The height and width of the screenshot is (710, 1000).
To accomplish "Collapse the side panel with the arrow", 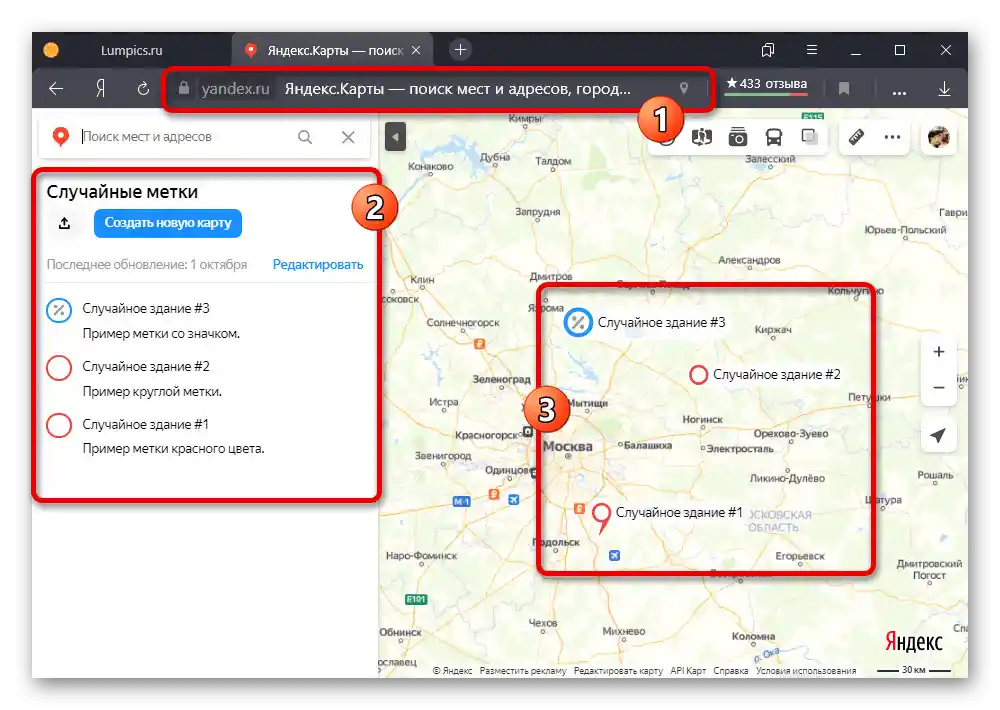I will [395, 137].
